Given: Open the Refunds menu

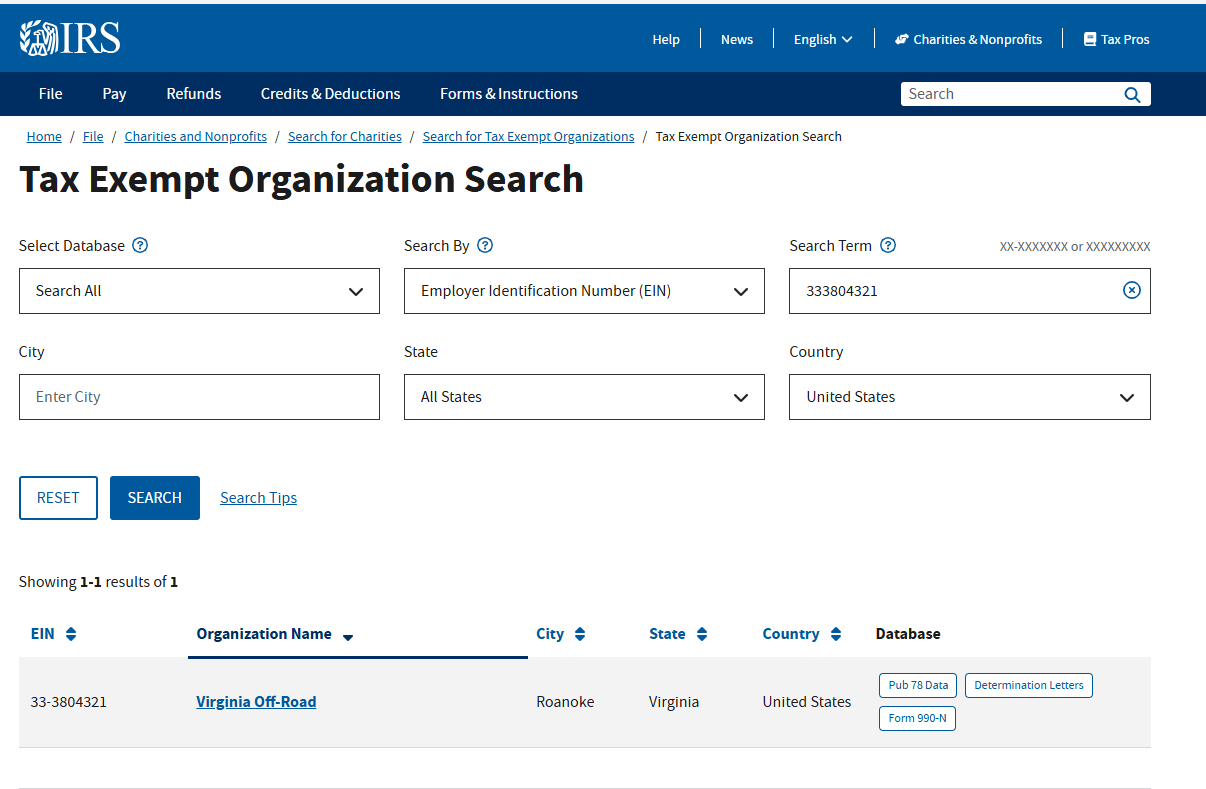Looking at the screenshot, I should click(194, 94).
